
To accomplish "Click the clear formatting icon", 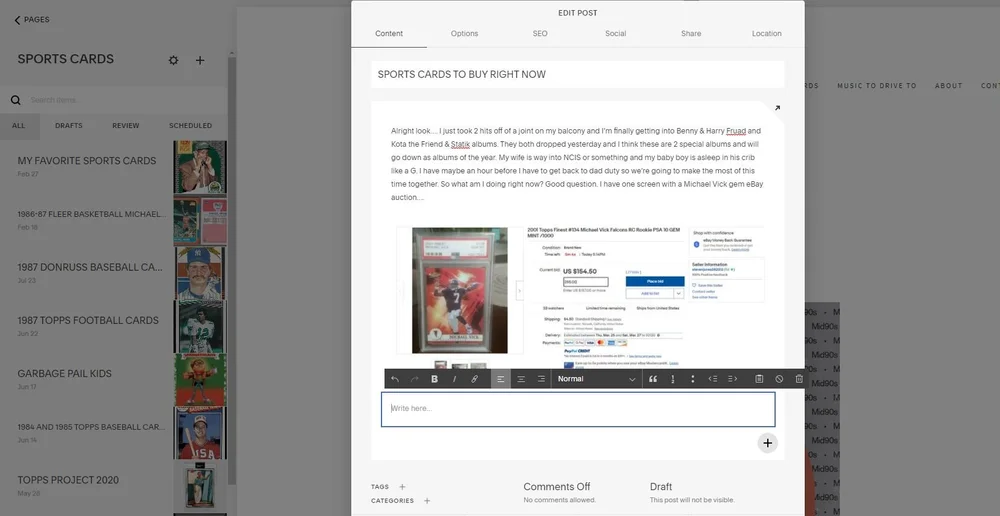I will pyautogui.click(x=779, y=379).
